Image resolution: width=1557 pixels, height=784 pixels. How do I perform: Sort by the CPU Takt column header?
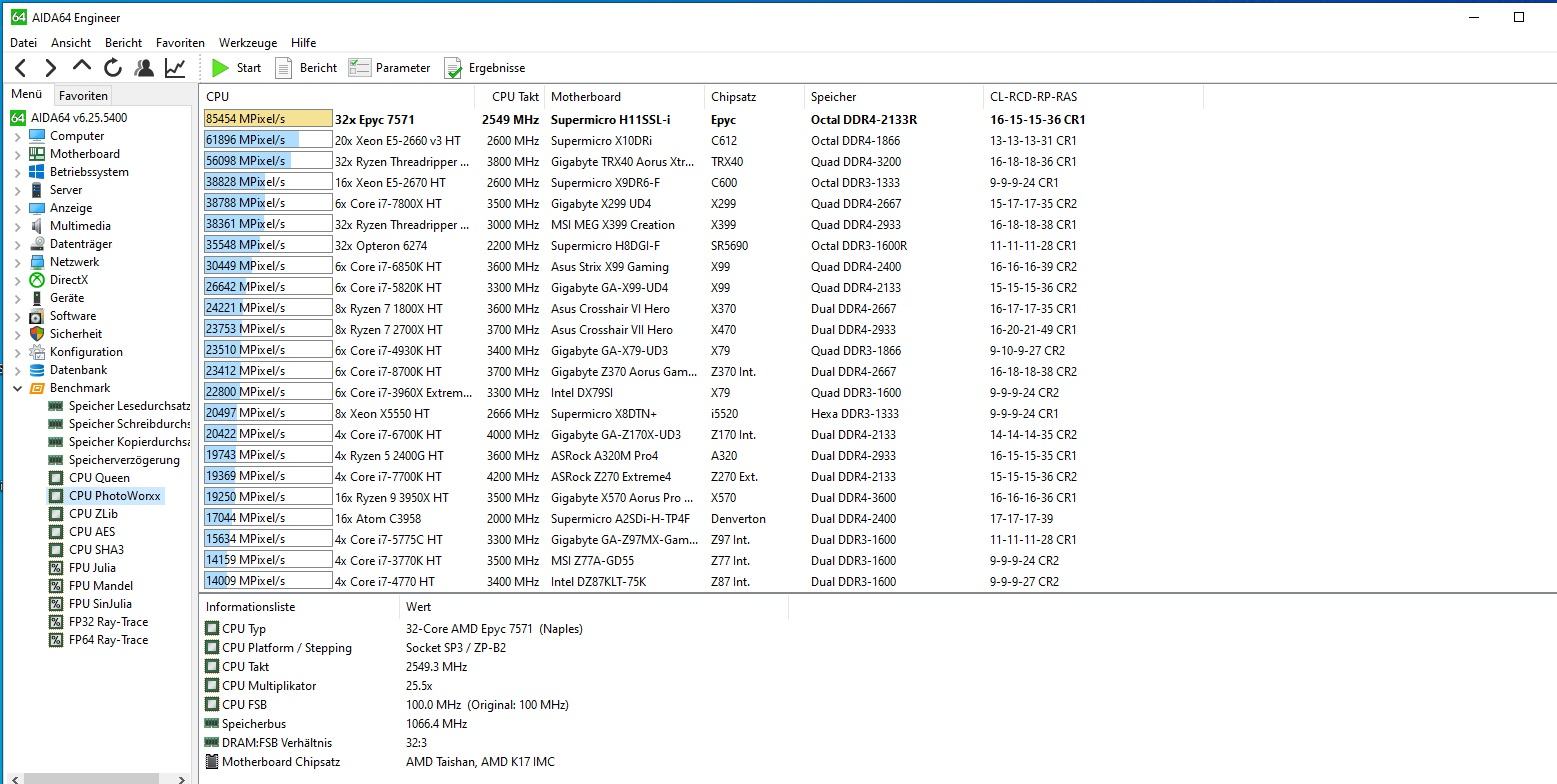(x=510, y=97)
